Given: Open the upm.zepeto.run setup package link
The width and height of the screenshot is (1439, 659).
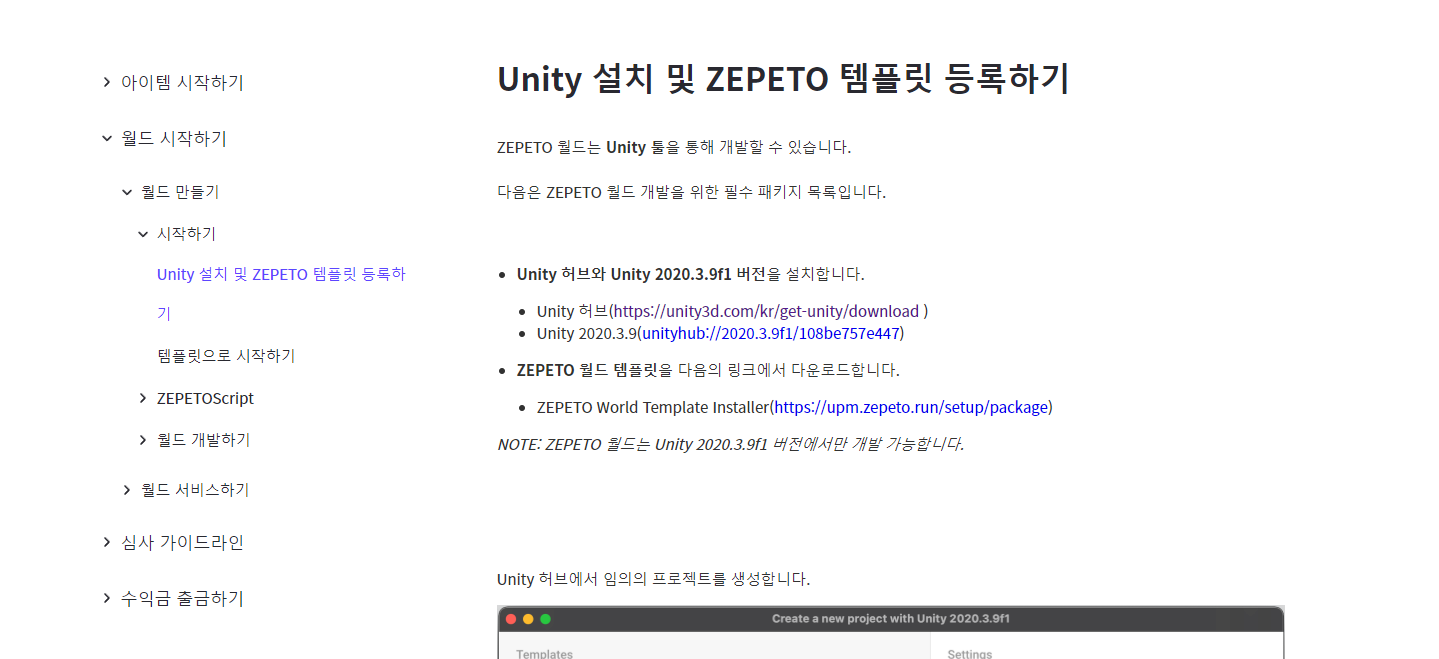Looking at the screenshot, I should click(911, 407).
